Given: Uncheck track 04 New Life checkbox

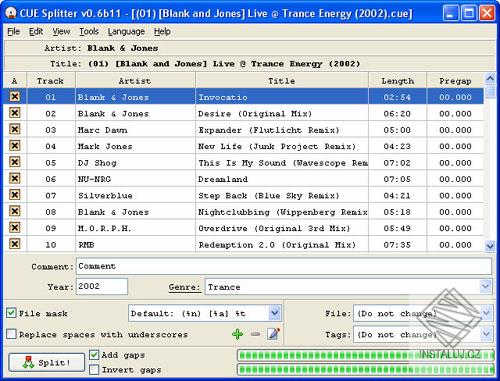Looking at the screenshot, I should click(14, 146).
